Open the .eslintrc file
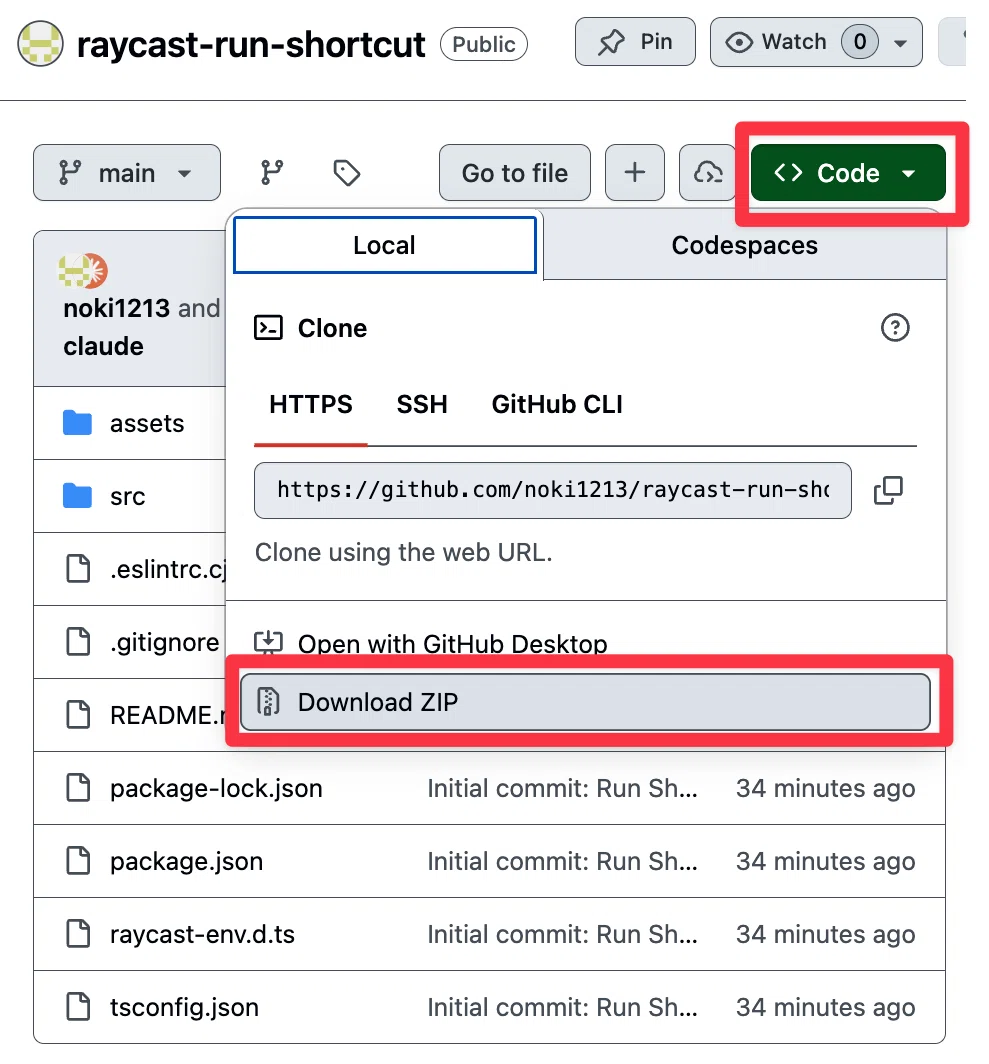Viewport: 989px width, 1064px height. click(168, 569)
